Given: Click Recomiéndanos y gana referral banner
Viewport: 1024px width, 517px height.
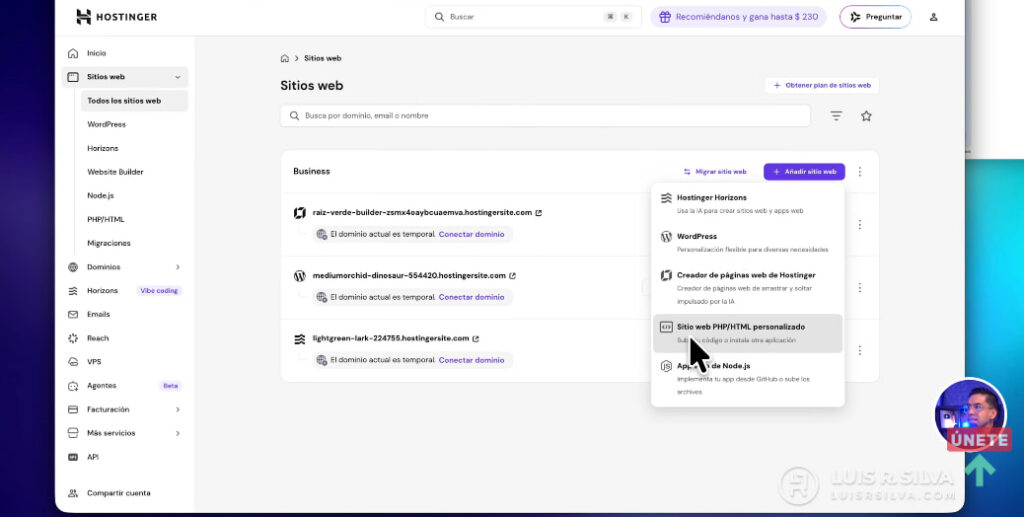Looking at the screenshot, I should tap(738, 17).
